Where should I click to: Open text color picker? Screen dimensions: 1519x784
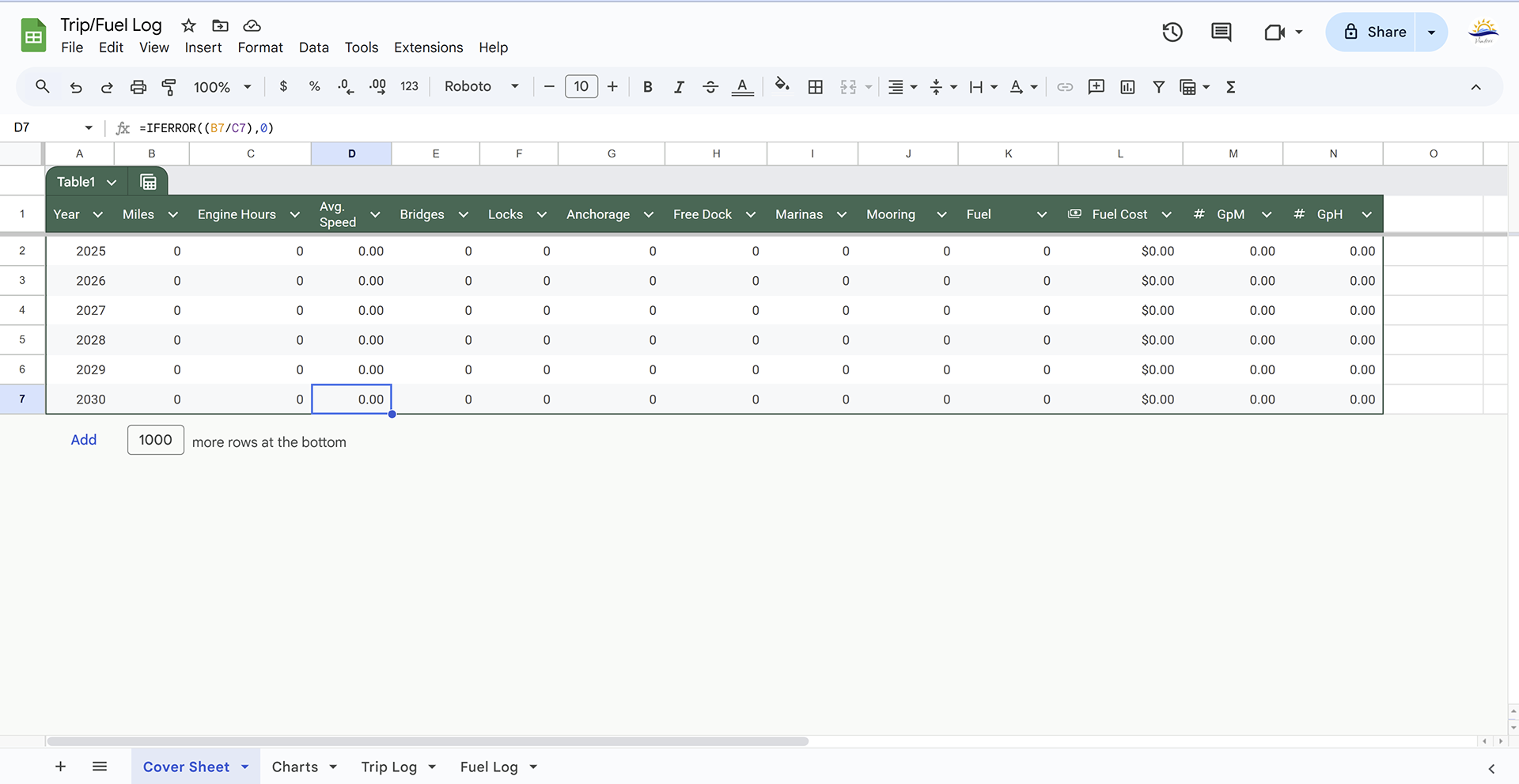[x=742, y=87]
